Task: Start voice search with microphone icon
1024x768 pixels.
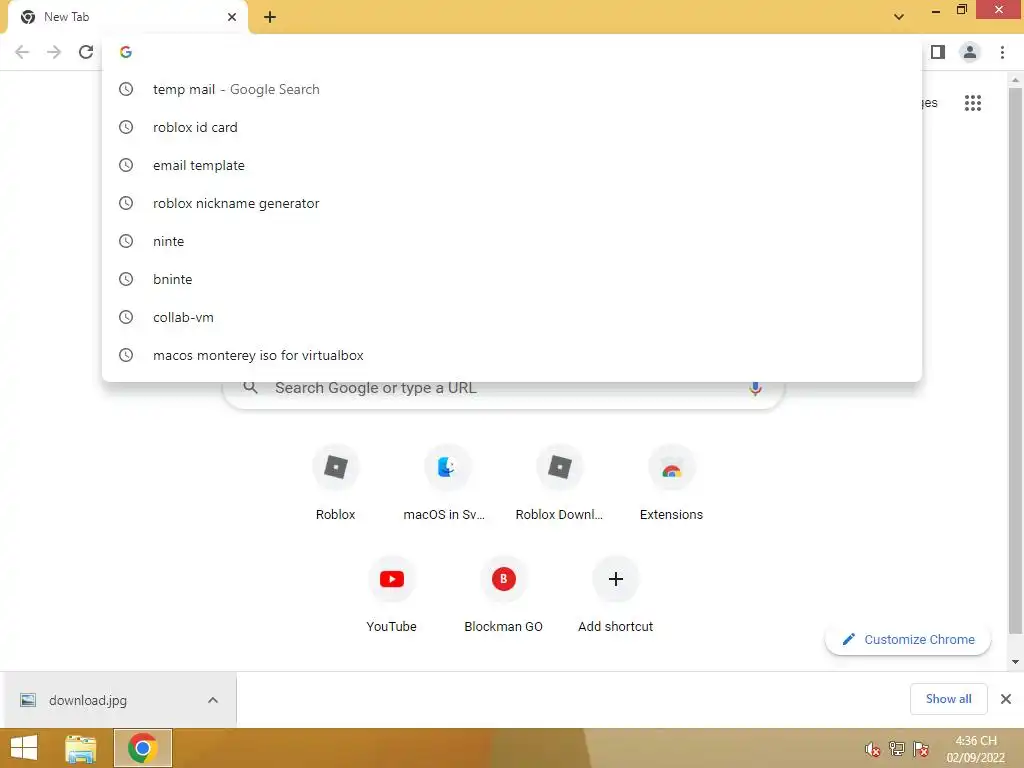Action: click(x=755, y=389)
